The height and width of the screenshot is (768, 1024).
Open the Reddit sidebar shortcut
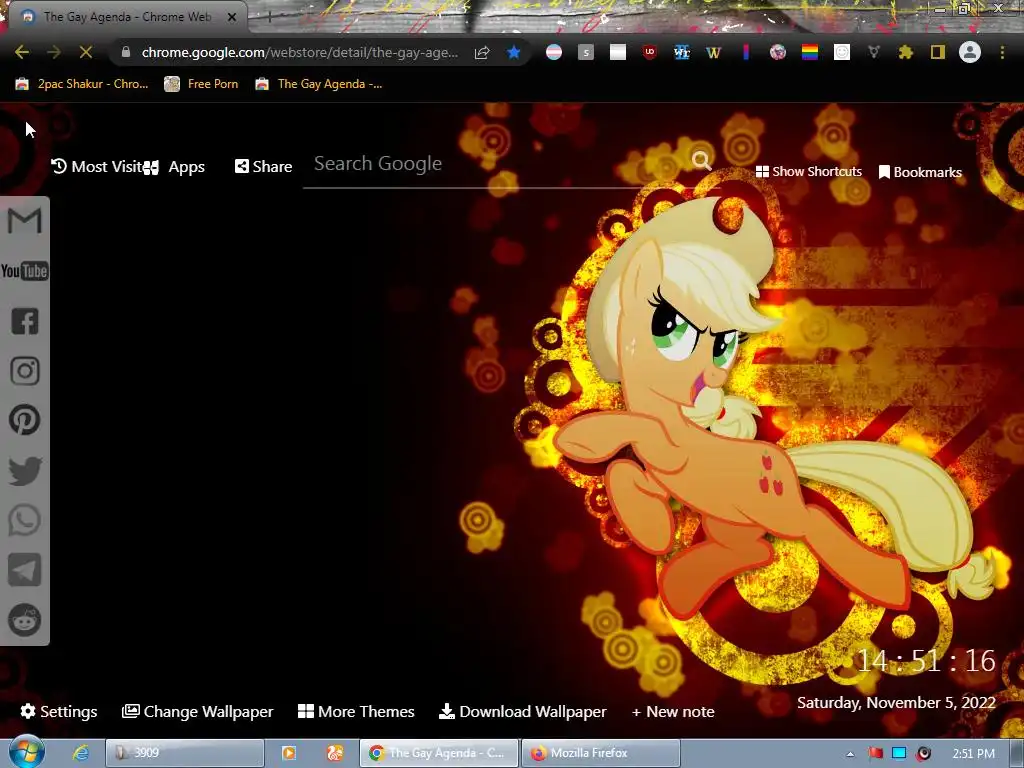click(25, 620)
